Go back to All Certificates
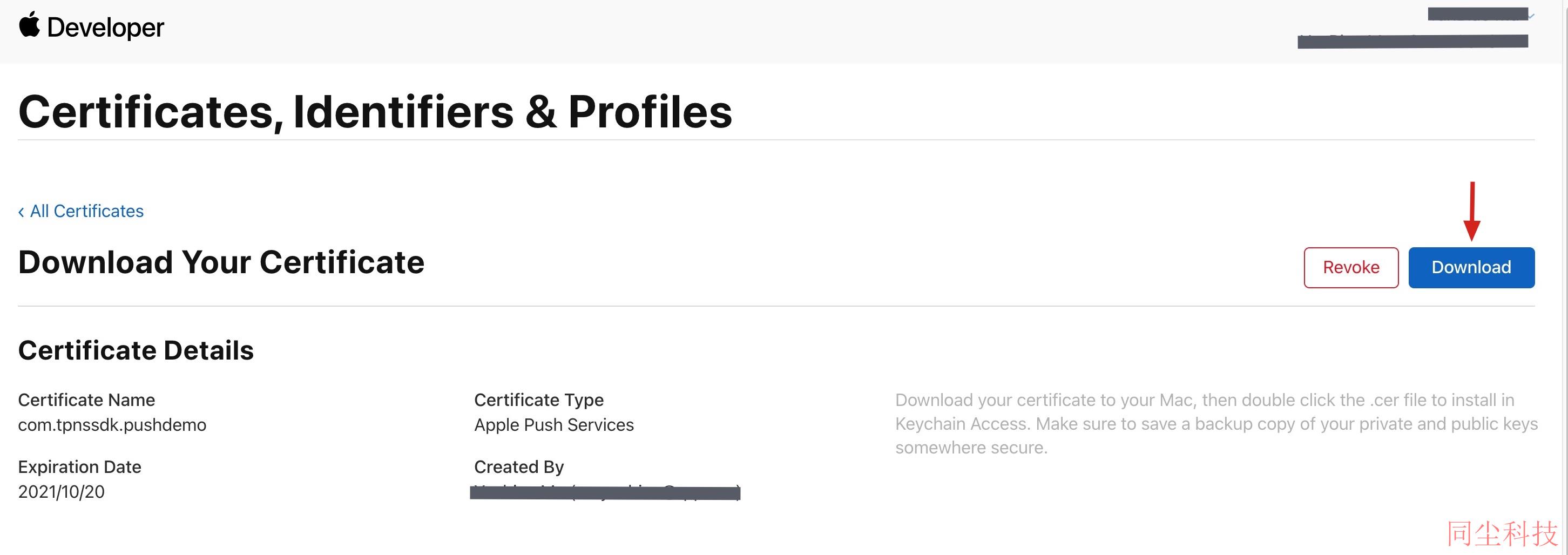Screen dimensions: 1568x555 87,211
